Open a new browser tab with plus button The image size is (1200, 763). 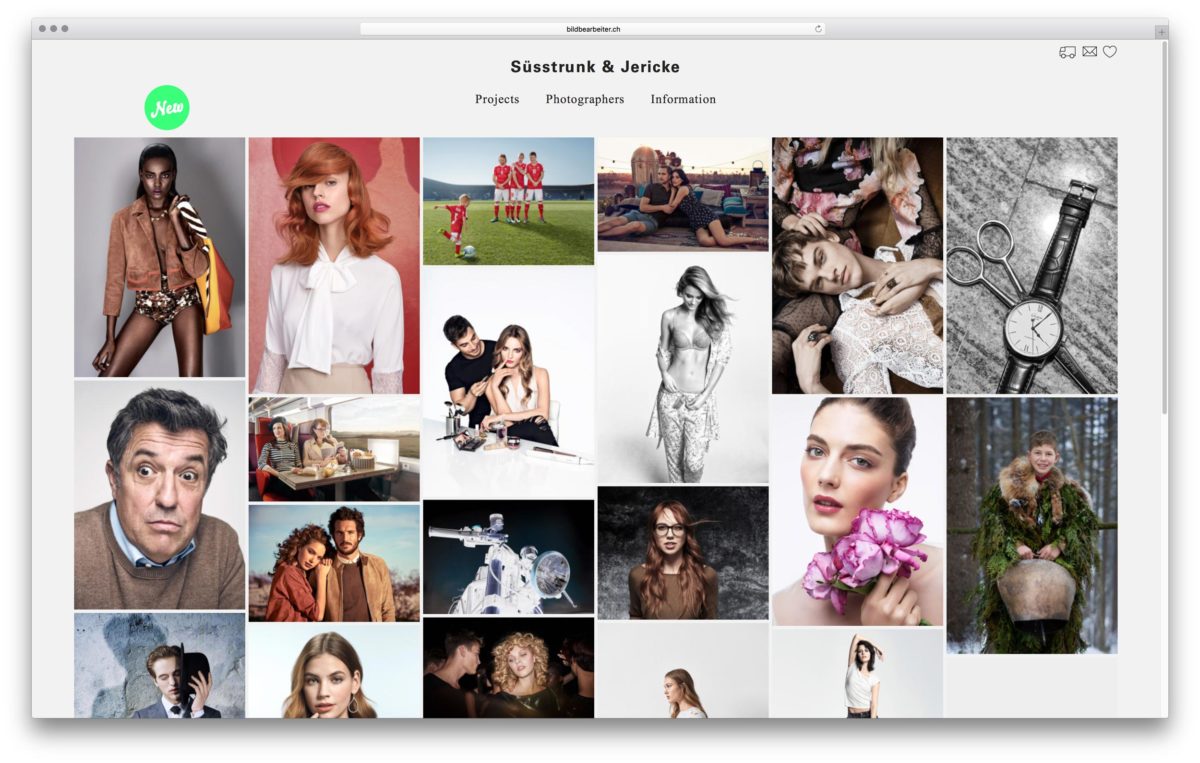1161,32
